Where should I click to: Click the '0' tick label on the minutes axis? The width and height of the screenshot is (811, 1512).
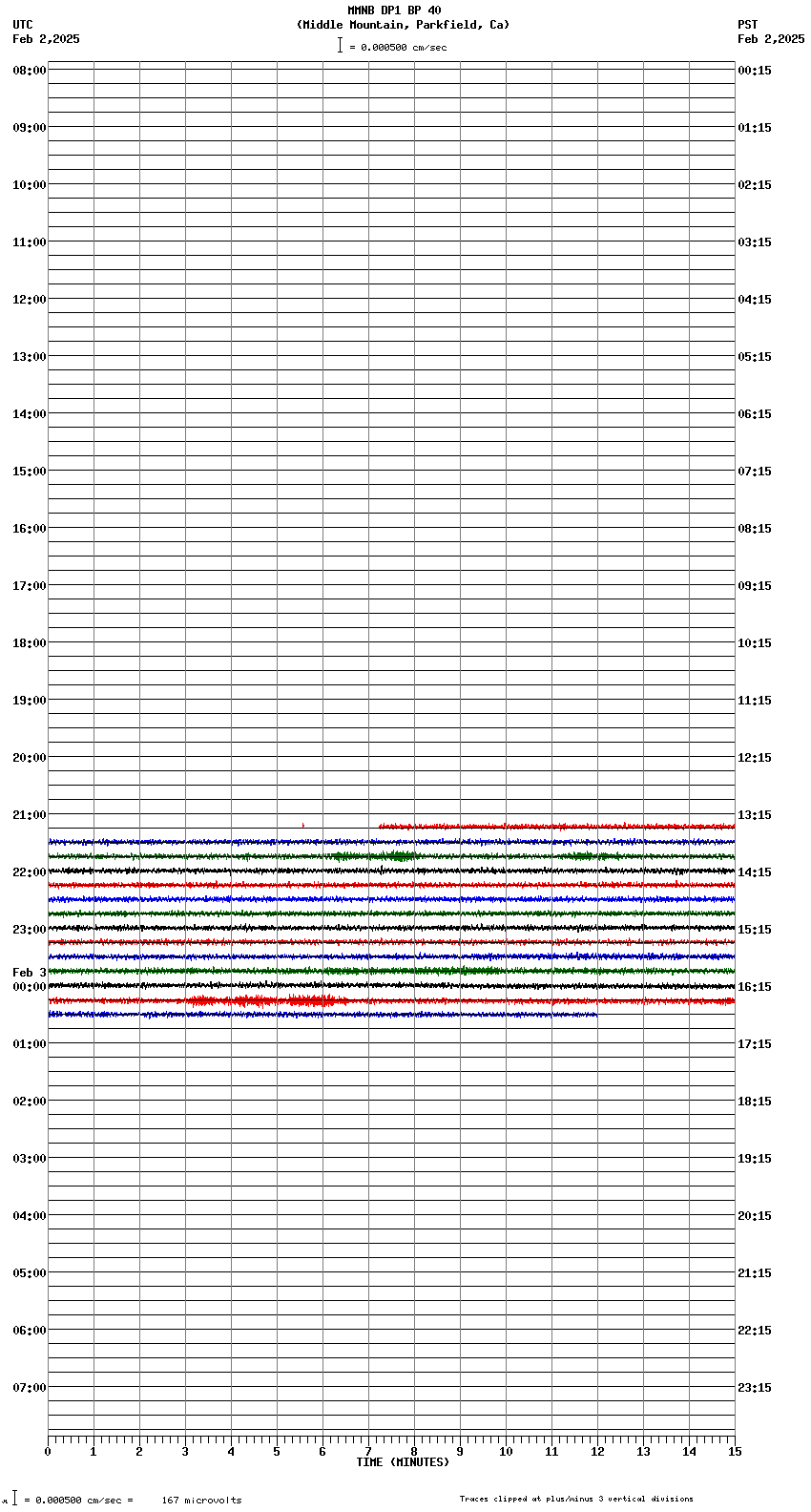coord(48,1452)
